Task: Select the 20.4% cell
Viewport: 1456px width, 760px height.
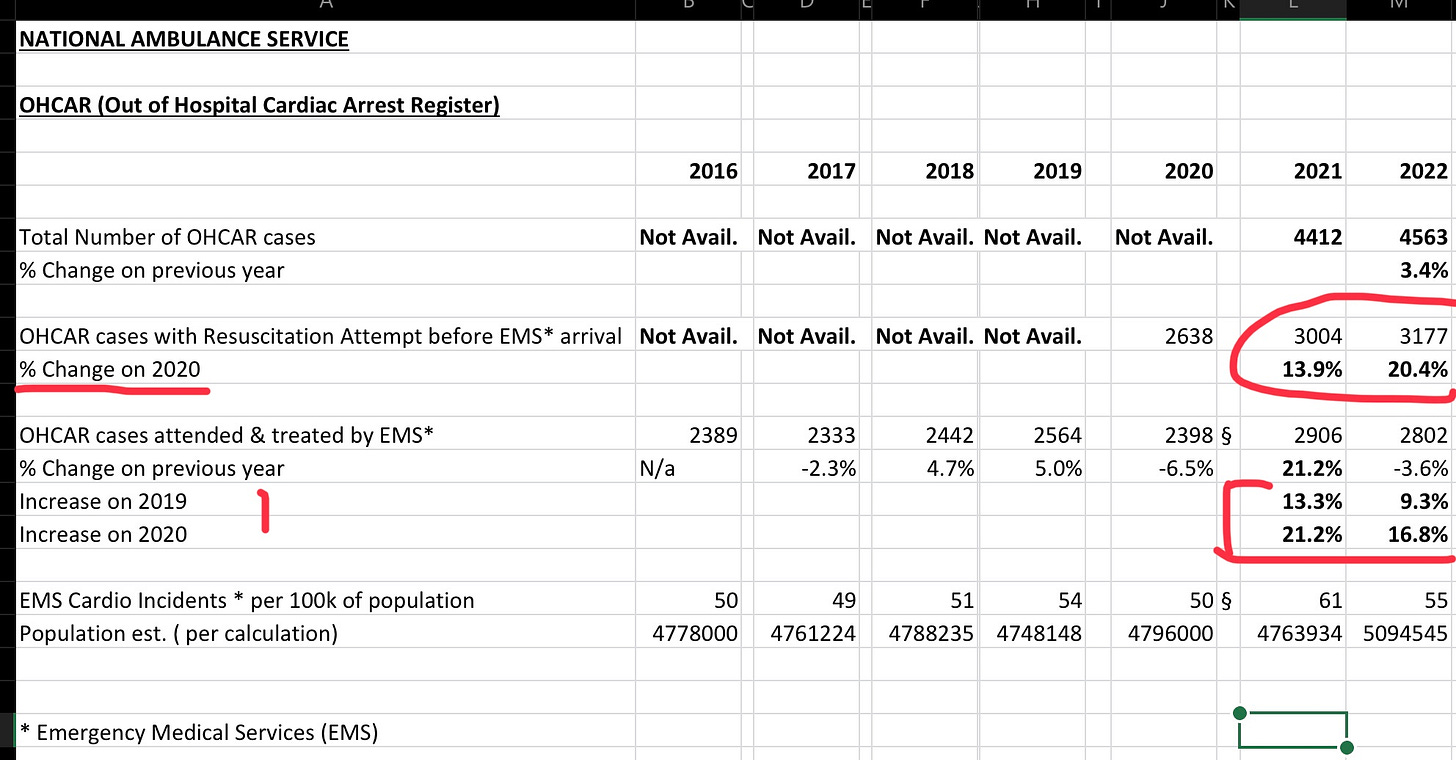Action: click(x=1418, y=369)
